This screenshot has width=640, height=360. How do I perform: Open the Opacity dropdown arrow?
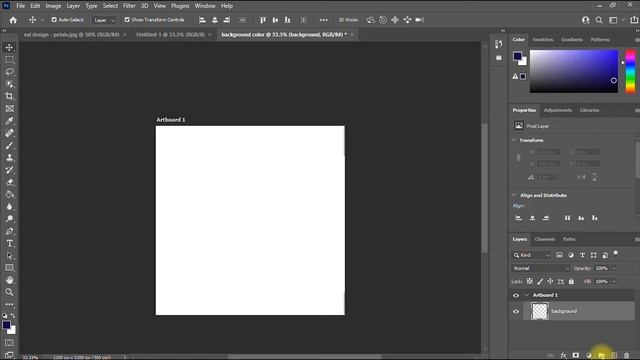click(613, 268)
